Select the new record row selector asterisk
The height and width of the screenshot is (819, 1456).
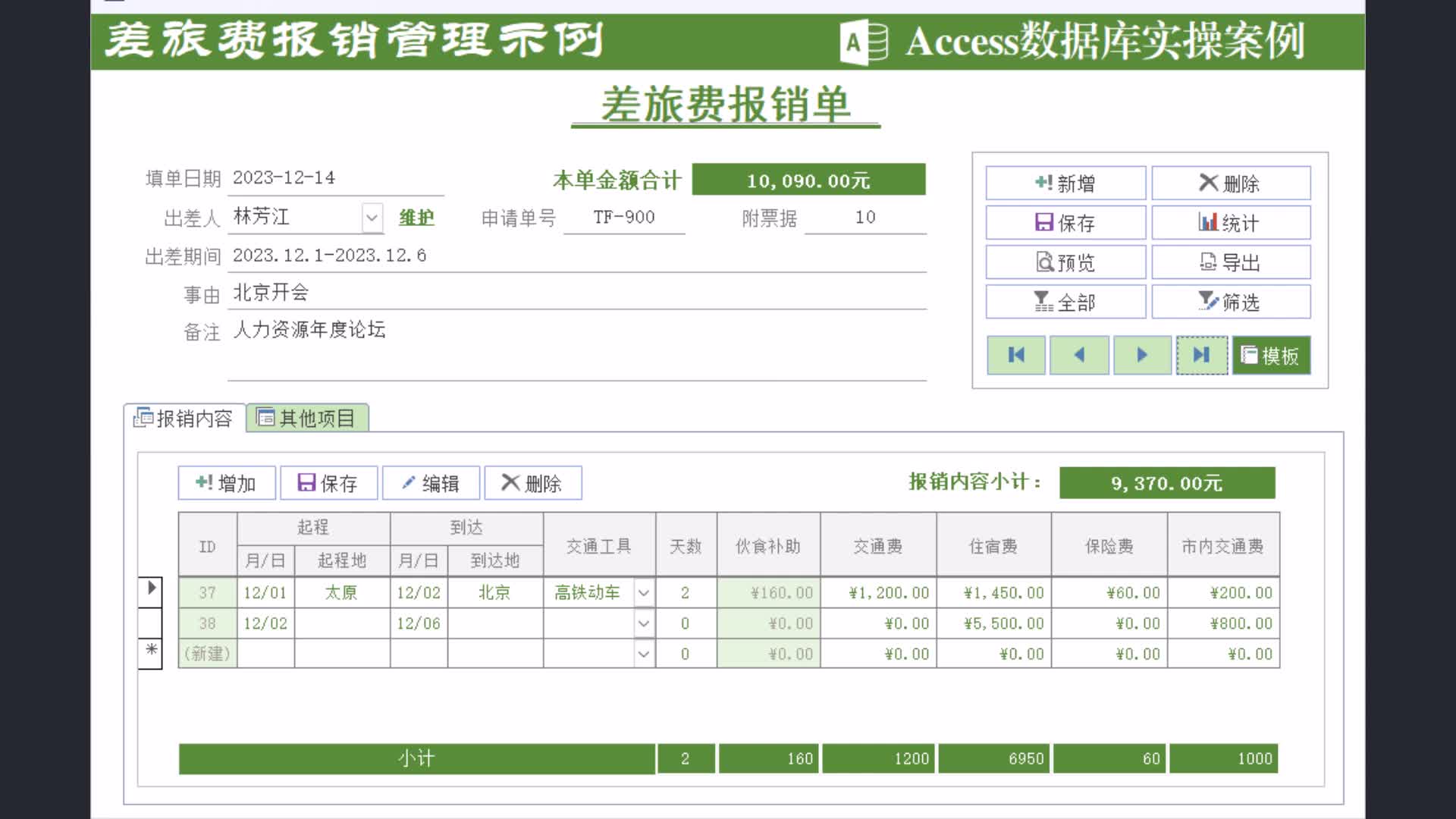tap(151, 654)
